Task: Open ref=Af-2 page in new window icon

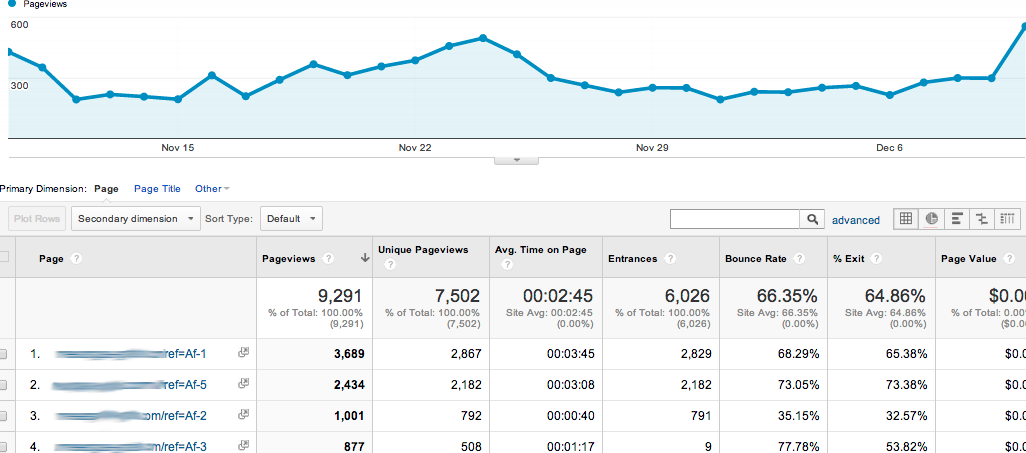Action: pos(243,414)
